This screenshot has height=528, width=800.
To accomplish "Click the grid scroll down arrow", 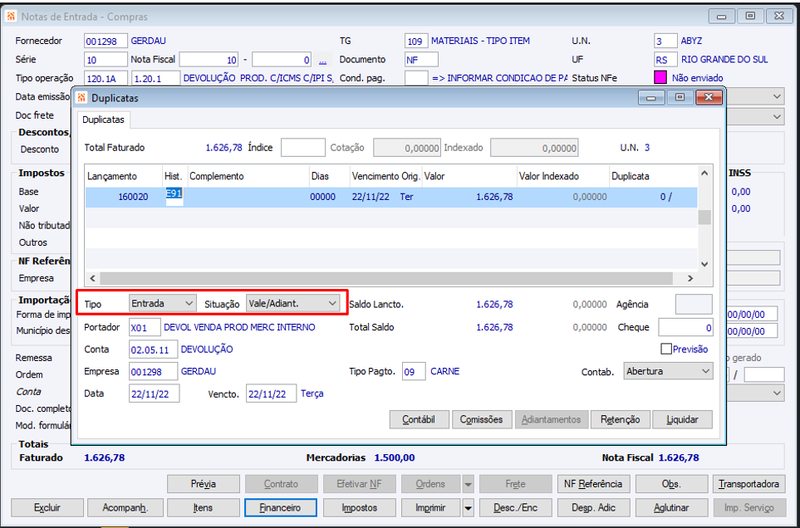I will tap(705, 264).
